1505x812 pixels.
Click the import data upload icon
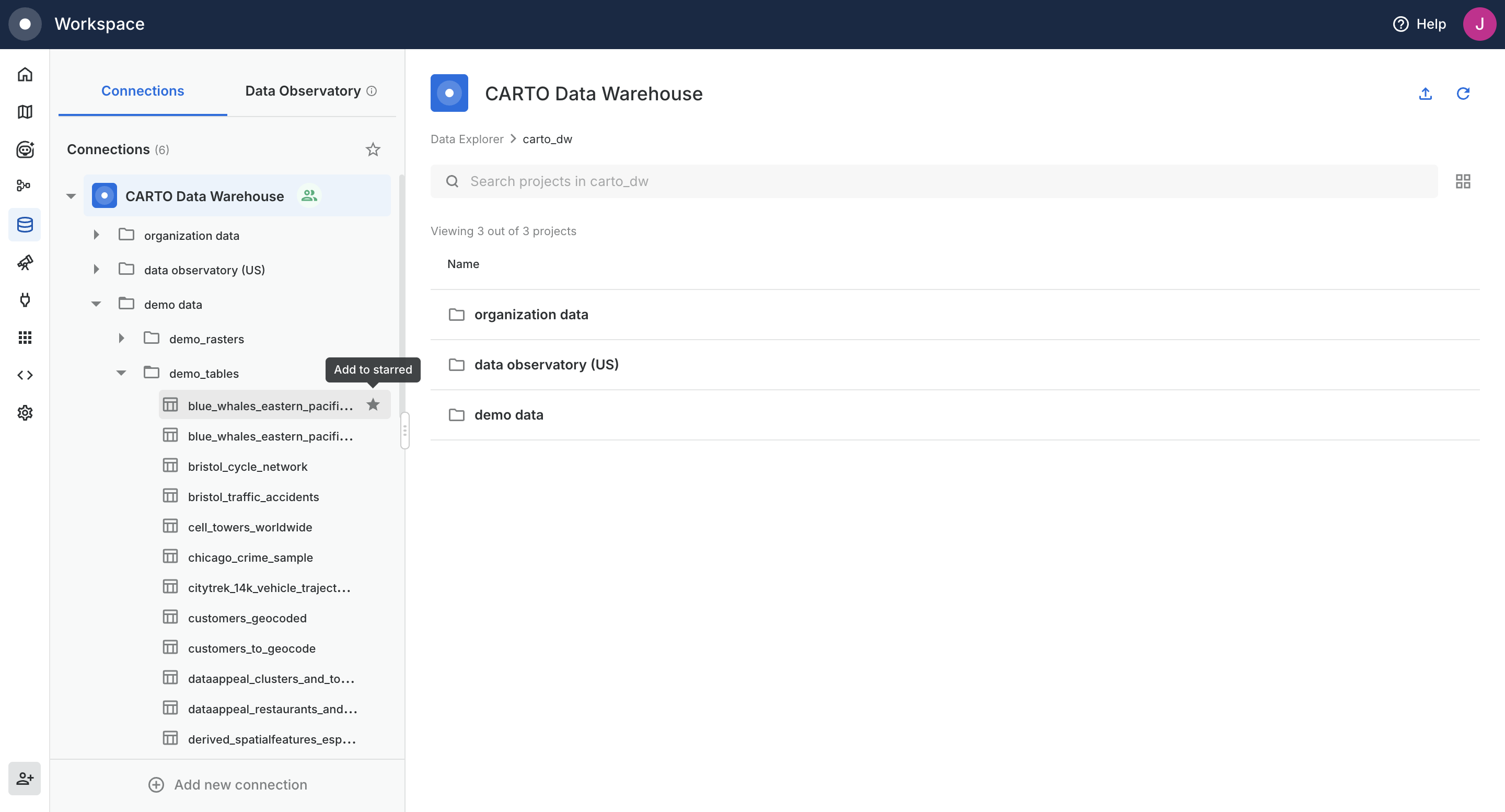click(1425, 94)
